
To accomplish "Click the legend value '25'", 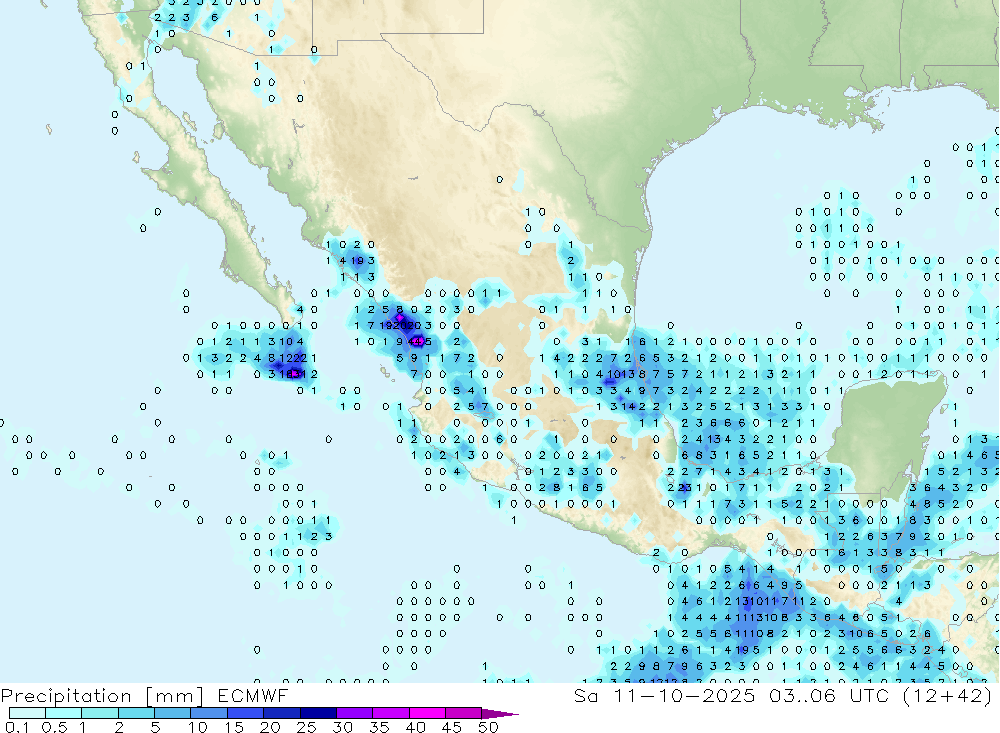I will click(307, 727).
